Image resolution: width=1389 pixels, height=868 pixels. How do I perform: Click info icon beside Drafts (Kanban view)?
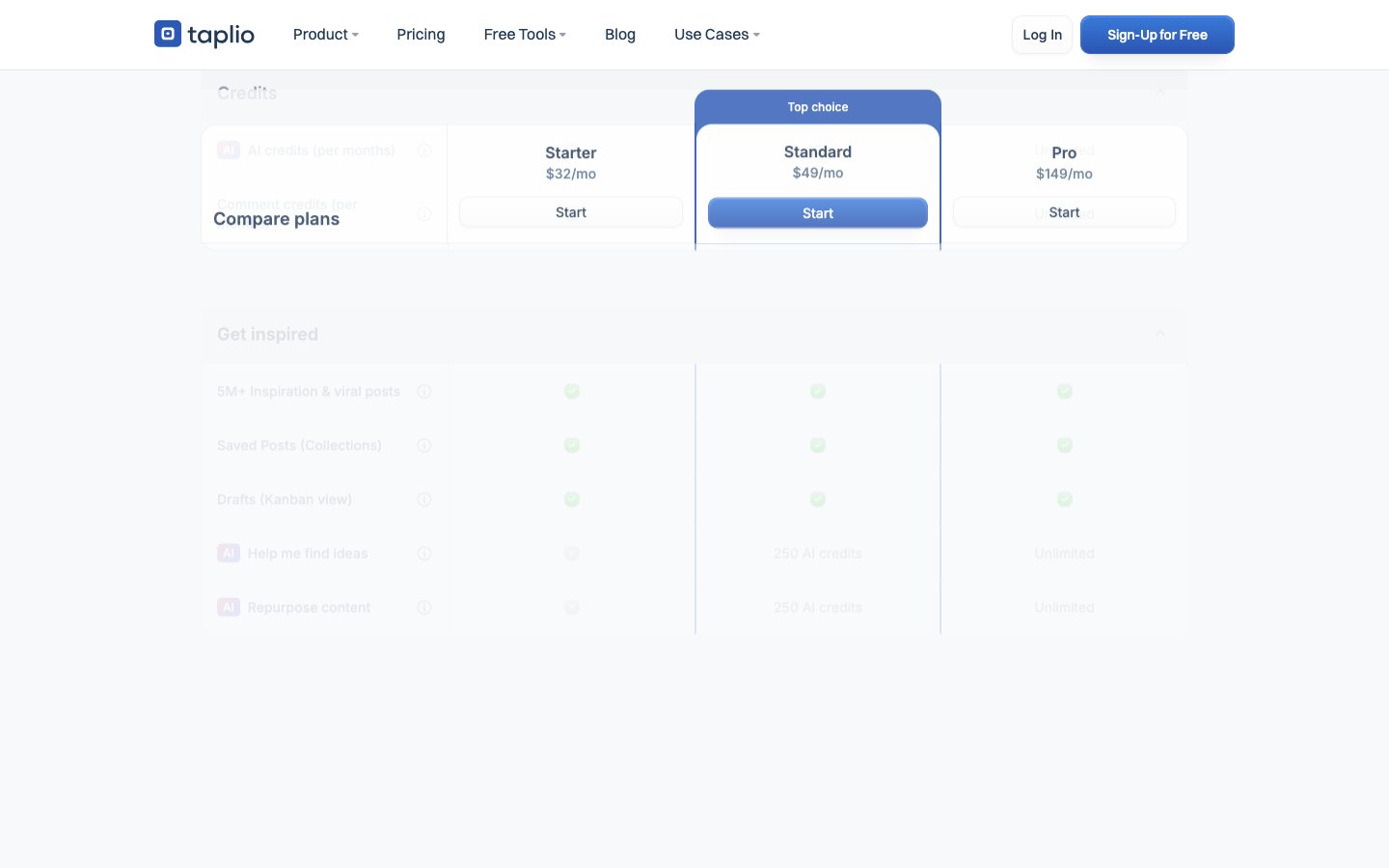424,500
